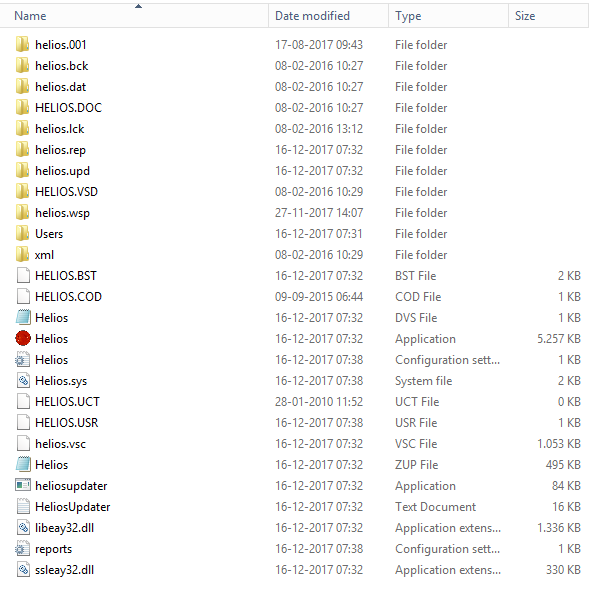Click the heliosupdater application icon

[23, 485]
